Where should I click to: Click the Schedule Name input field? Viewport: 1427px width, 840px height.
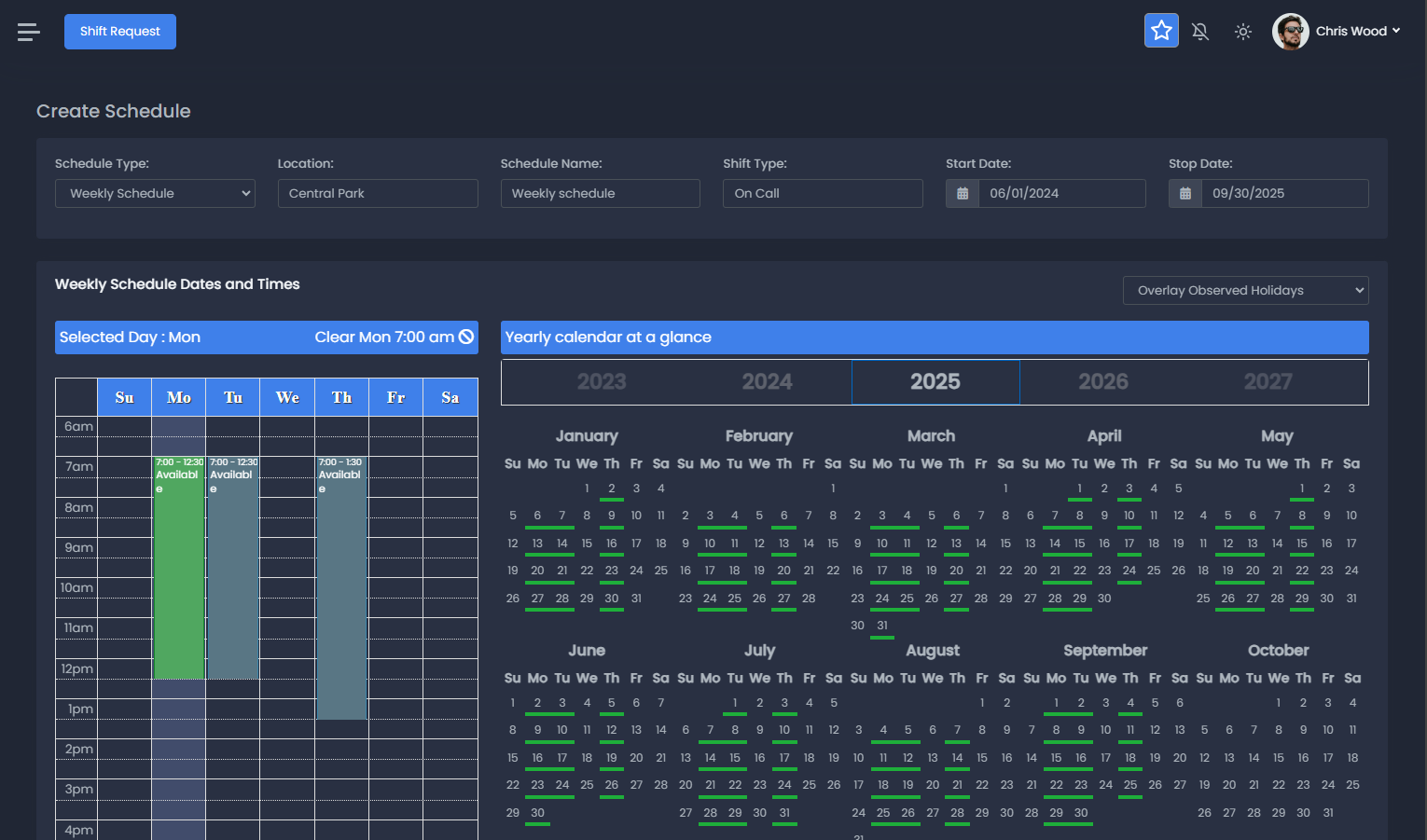click(x=600, y=193)
